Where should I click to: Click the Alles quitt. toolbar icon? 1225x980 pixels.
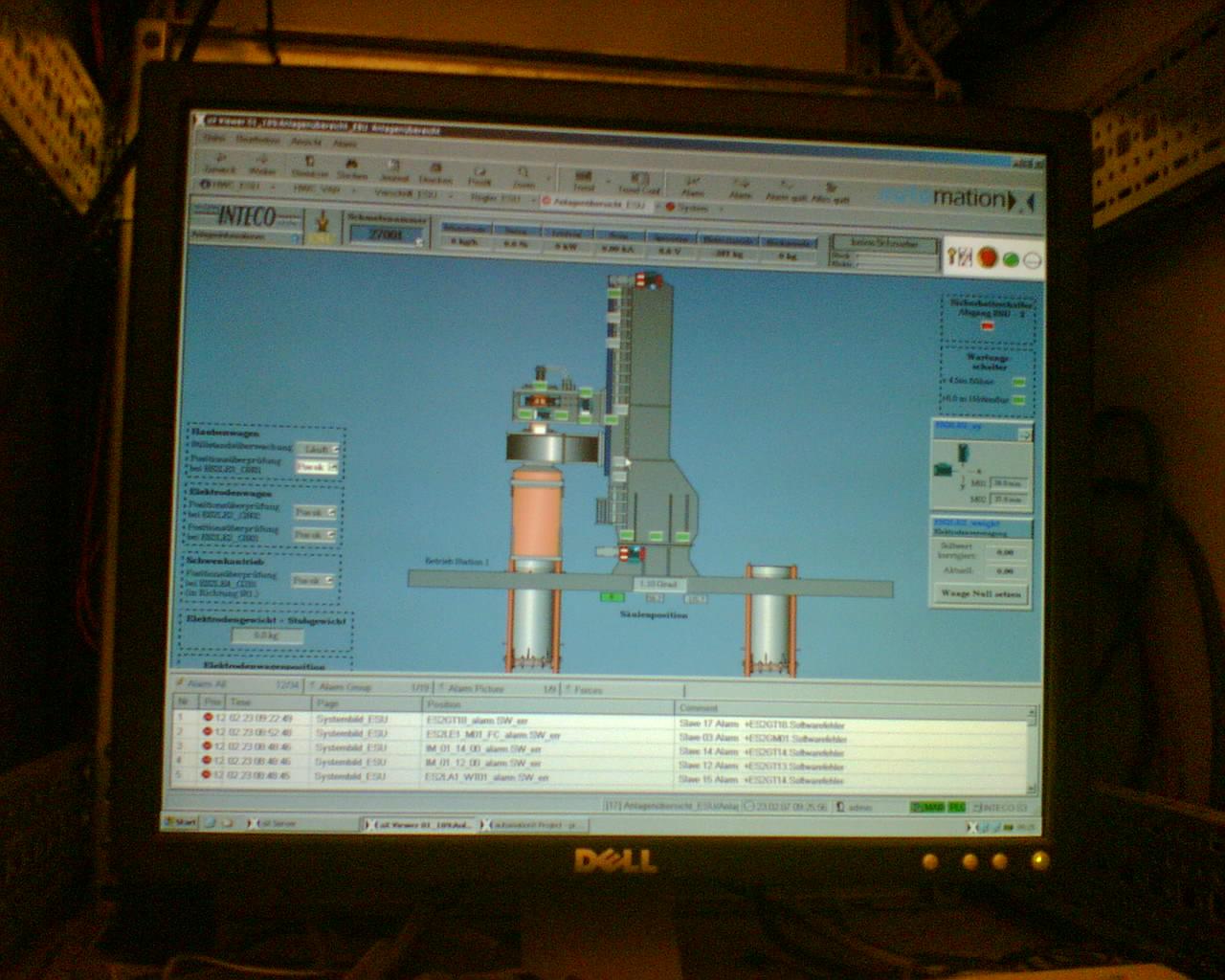[x=831, y=188]
